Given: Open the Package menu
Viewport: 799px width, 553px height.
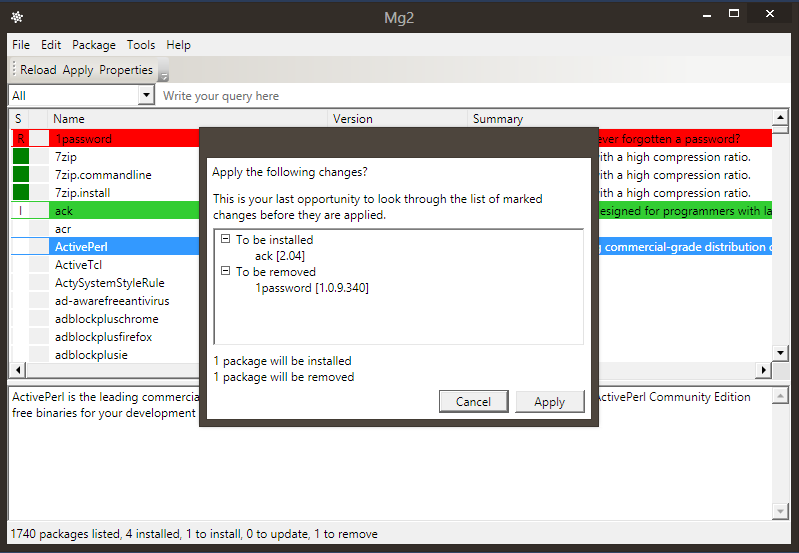Looking at the screenshot, I should [x=94, y=45].
